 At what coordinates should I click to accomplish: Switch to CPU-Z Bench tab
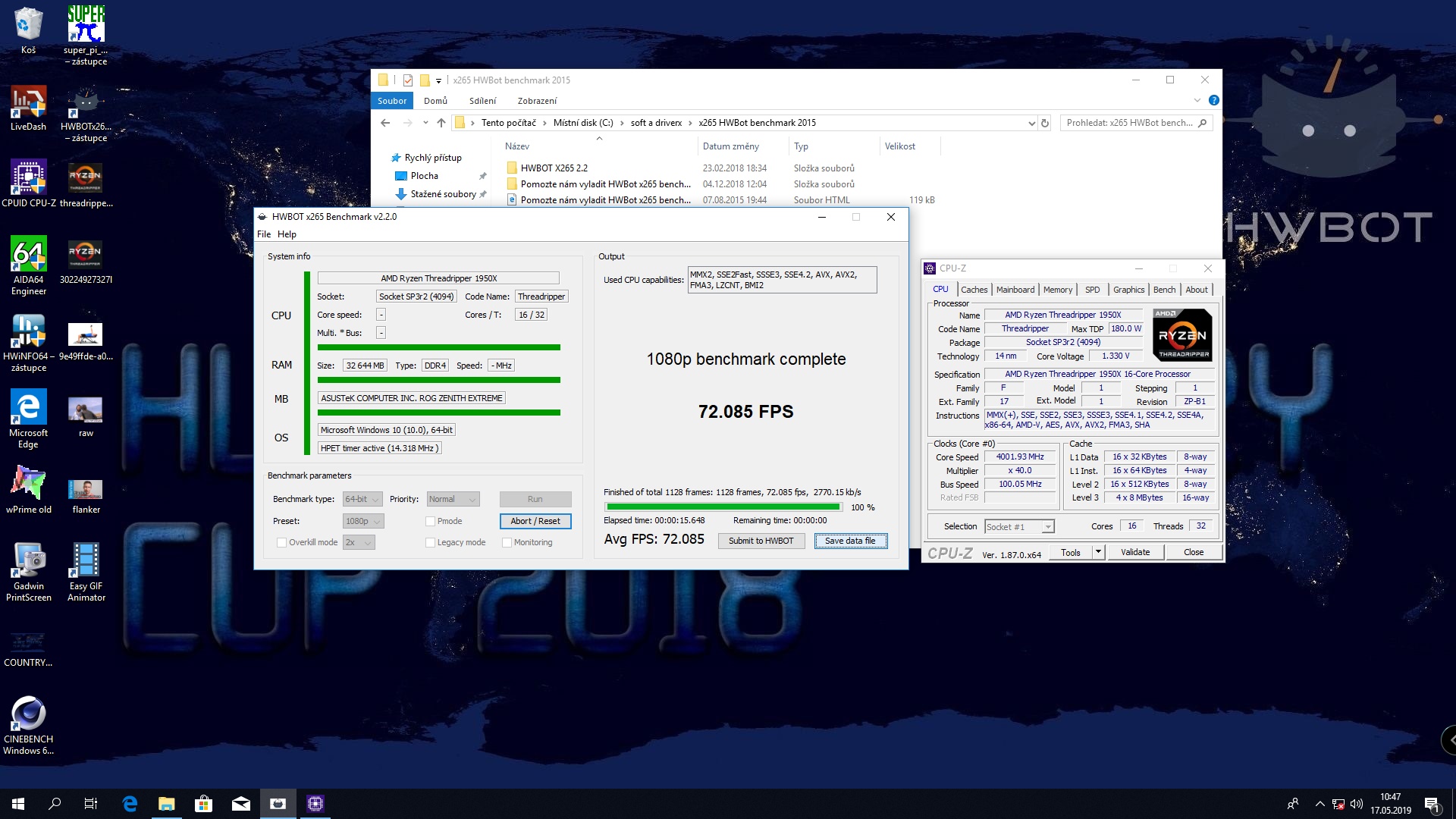point(1164,290)
